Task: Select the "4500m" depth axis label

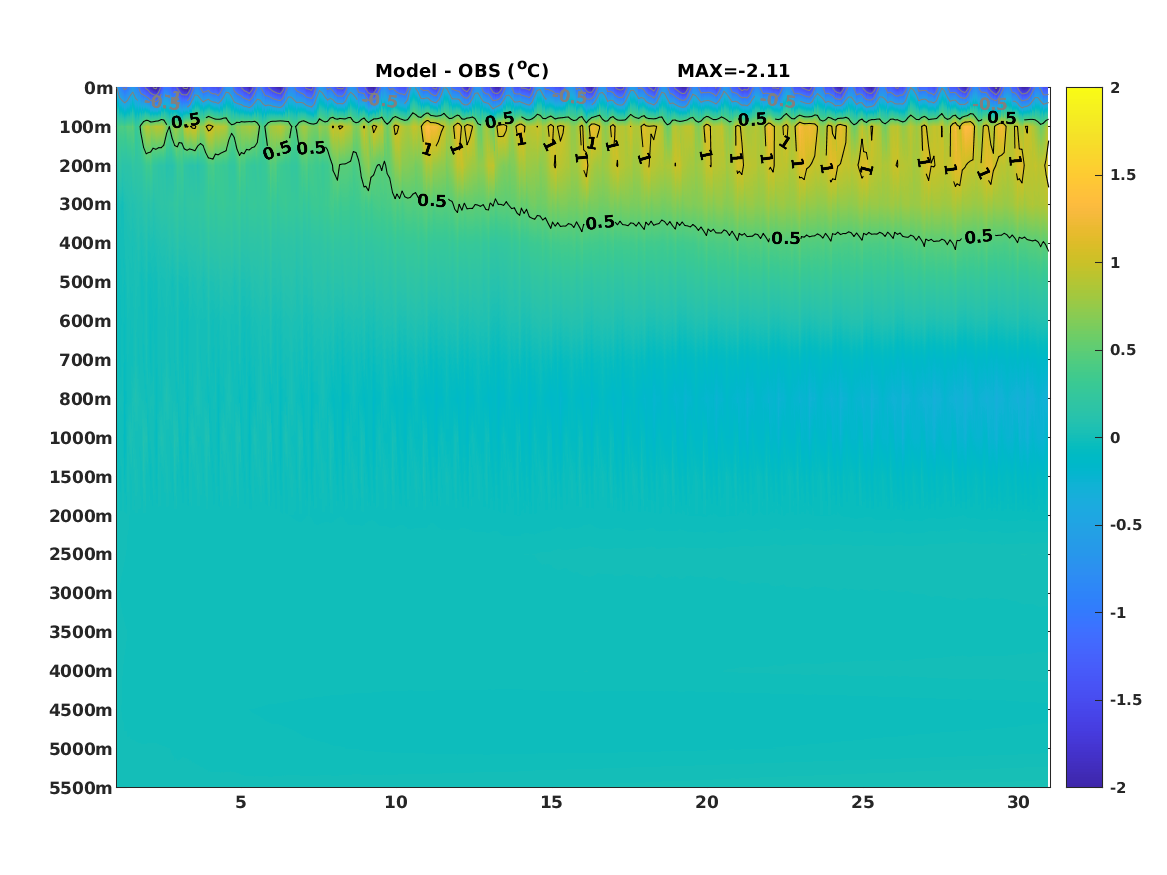Action: click(x=80, y=710)
